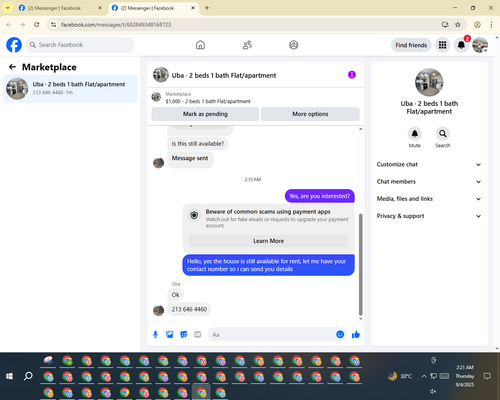The height and width of the screenshot is (400, 500).
Task: Click the Facebook logo
Action: [14, 45]
